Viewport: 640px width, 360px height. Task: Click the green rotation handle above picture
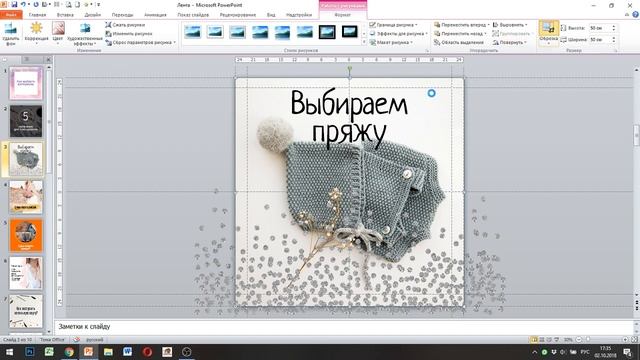tap(349, 69)
